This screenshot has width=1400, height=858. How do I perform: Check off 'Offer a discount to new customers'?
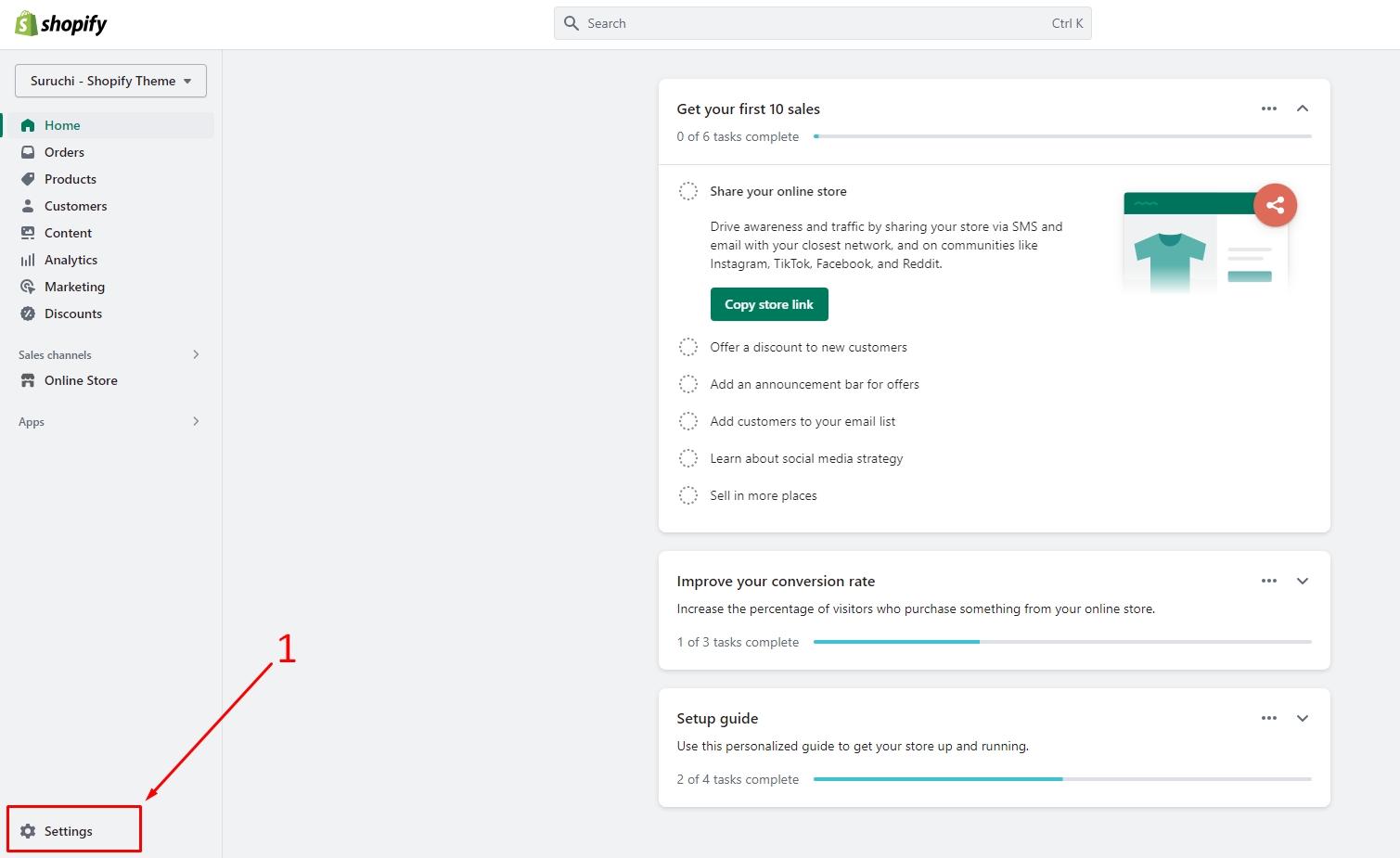click(688, 347)
